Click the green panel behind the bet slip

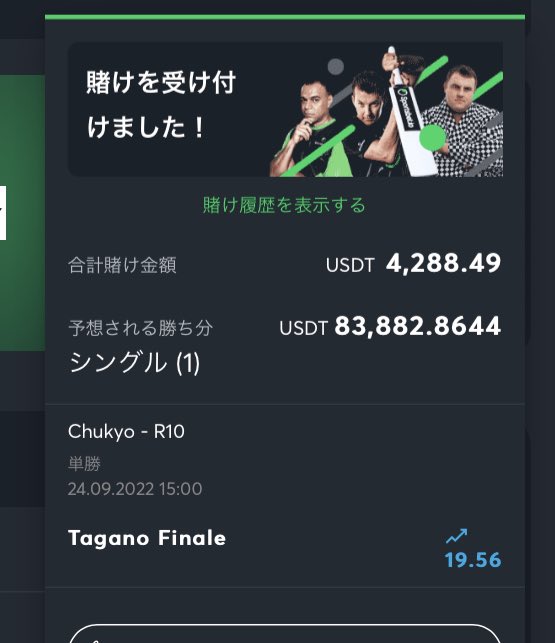click(22, 212)
